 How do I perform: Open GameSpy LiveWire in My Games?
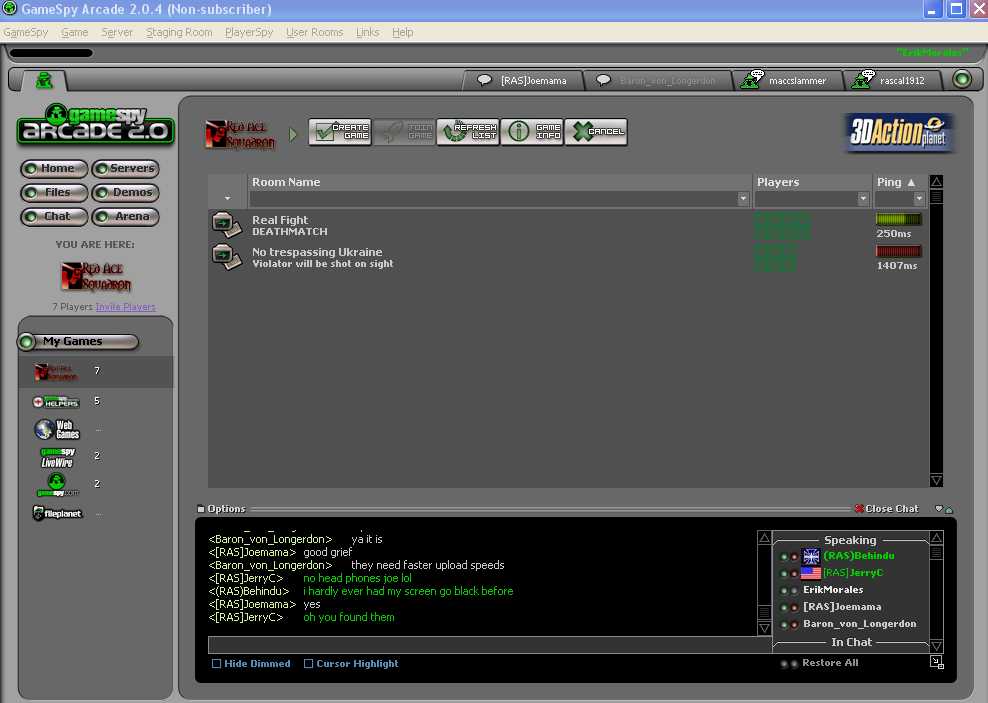click(57, 457)
